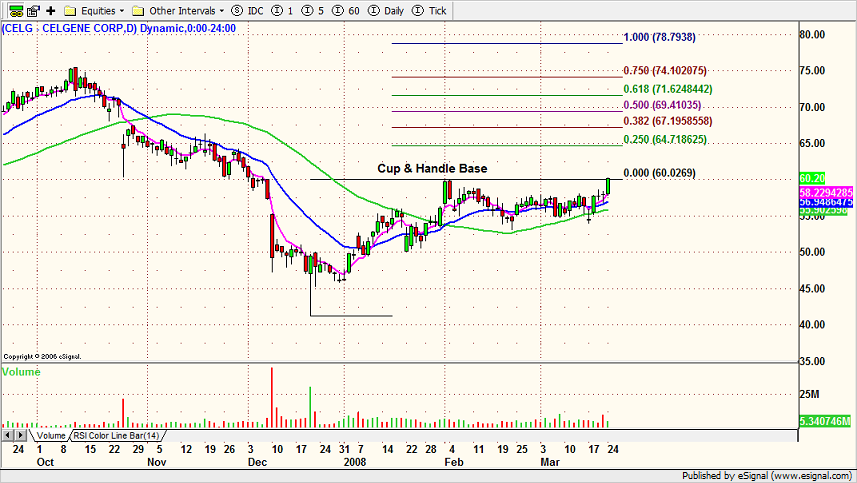Screen dimensions: 857x483
Task: Select the Volume study tab
Action: click(51, 435)
